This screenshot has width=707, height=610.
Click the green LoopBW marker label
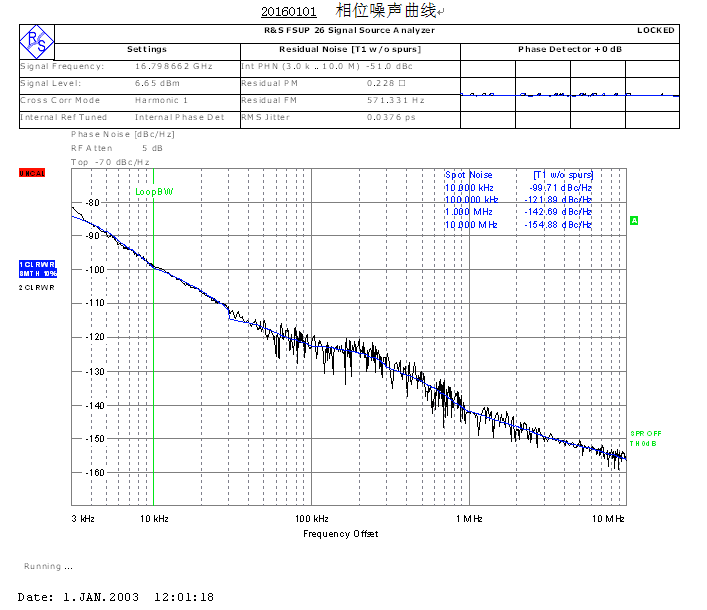tap(154, 191)
